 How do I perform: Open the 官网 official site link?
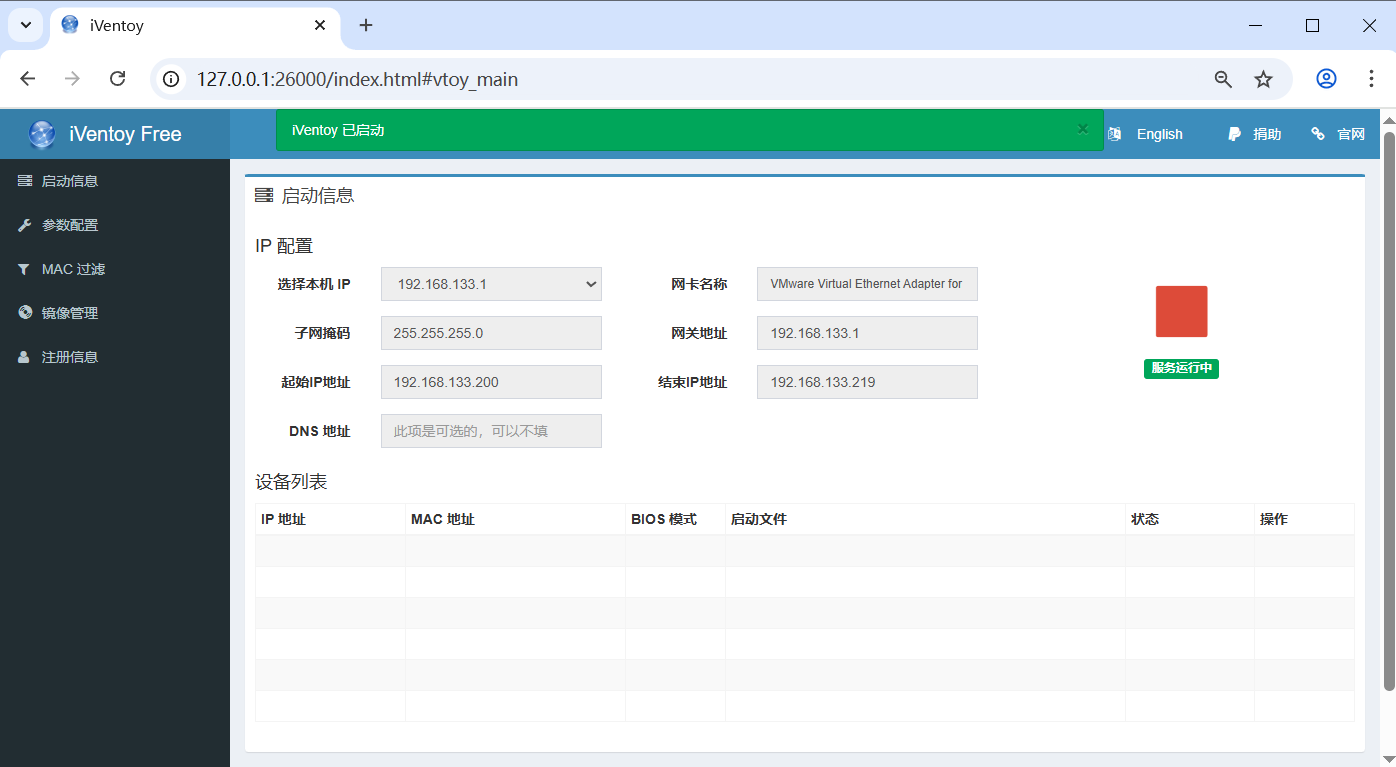coord(1351,134)
